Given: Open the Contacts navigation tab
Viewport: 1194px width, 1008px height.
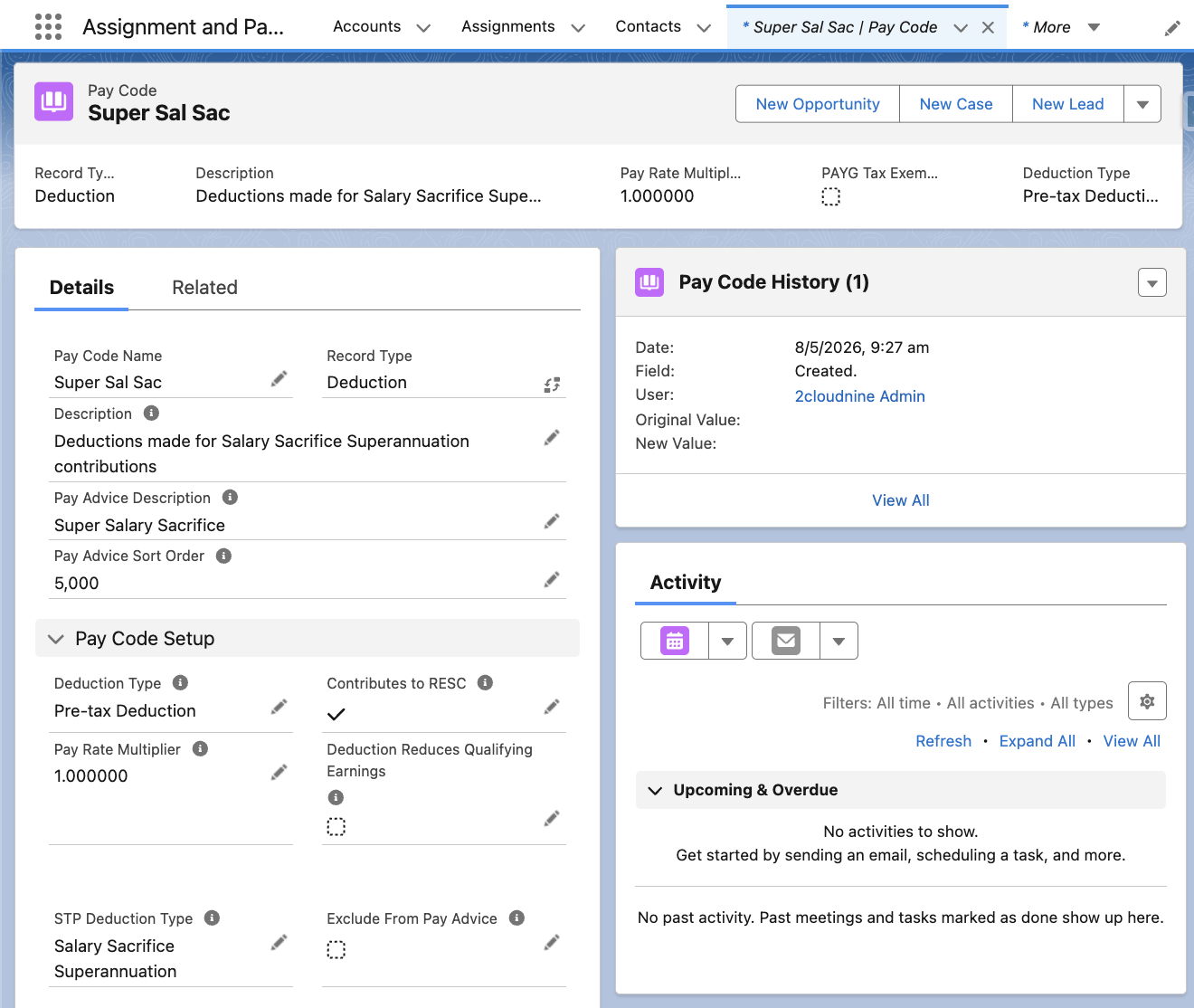Looking at the screenshot, I should tap(648, 27).
